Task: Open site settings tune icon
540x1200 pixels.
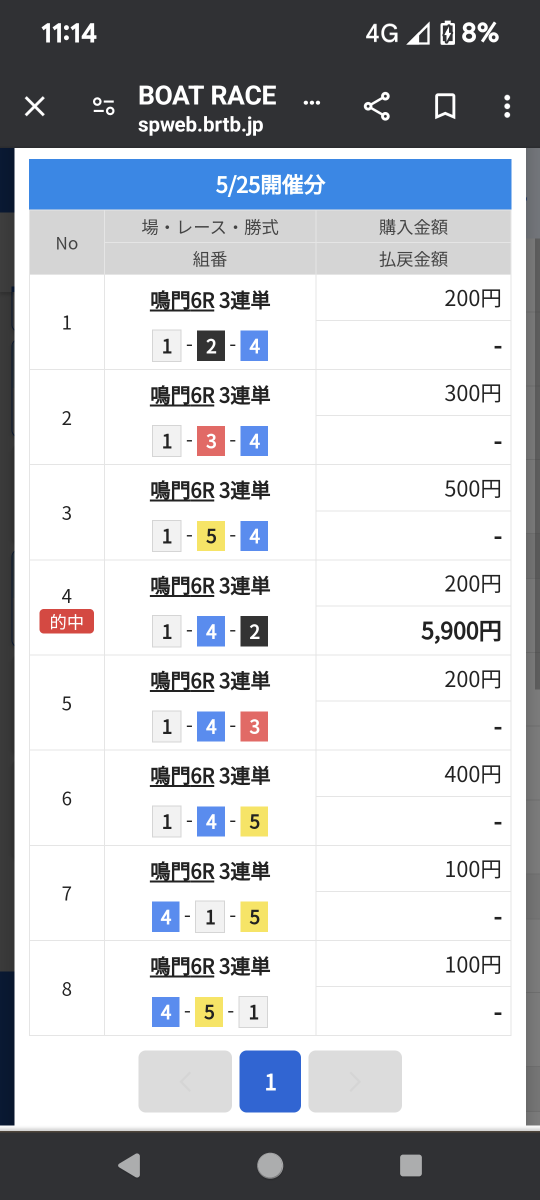Action: [103, 107]
